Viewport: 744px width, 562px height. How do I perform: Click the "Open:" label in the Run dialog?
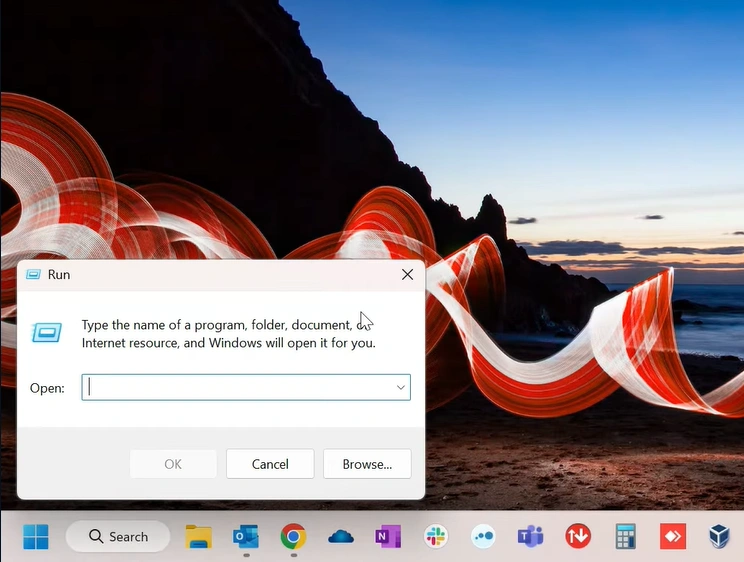47,388
